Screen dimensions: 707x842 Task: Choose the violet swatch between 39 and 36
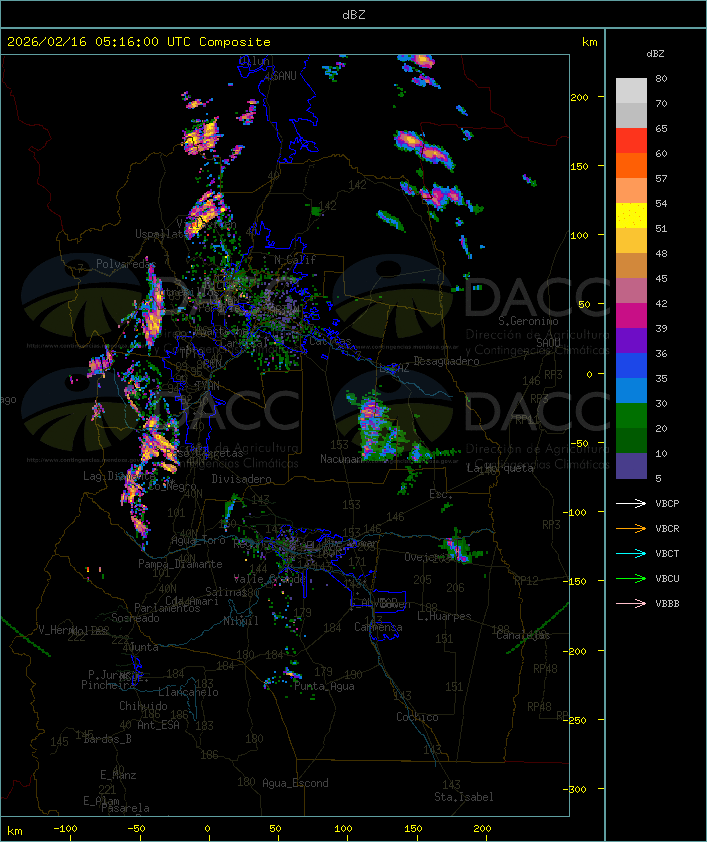[x=631, y=340]
